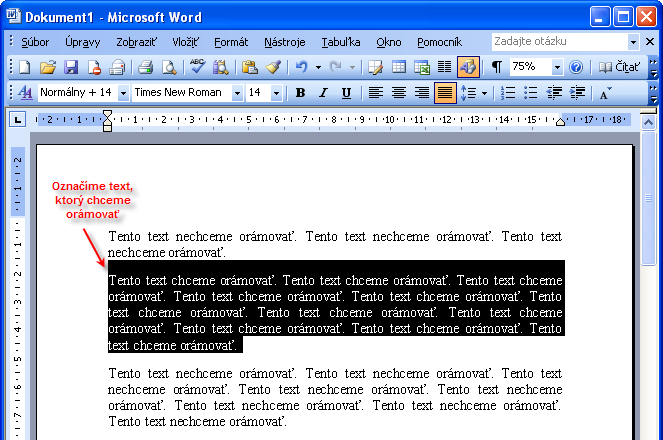
Task: Save the document with the floppy disk icon
Action: [x=71, y=67]
